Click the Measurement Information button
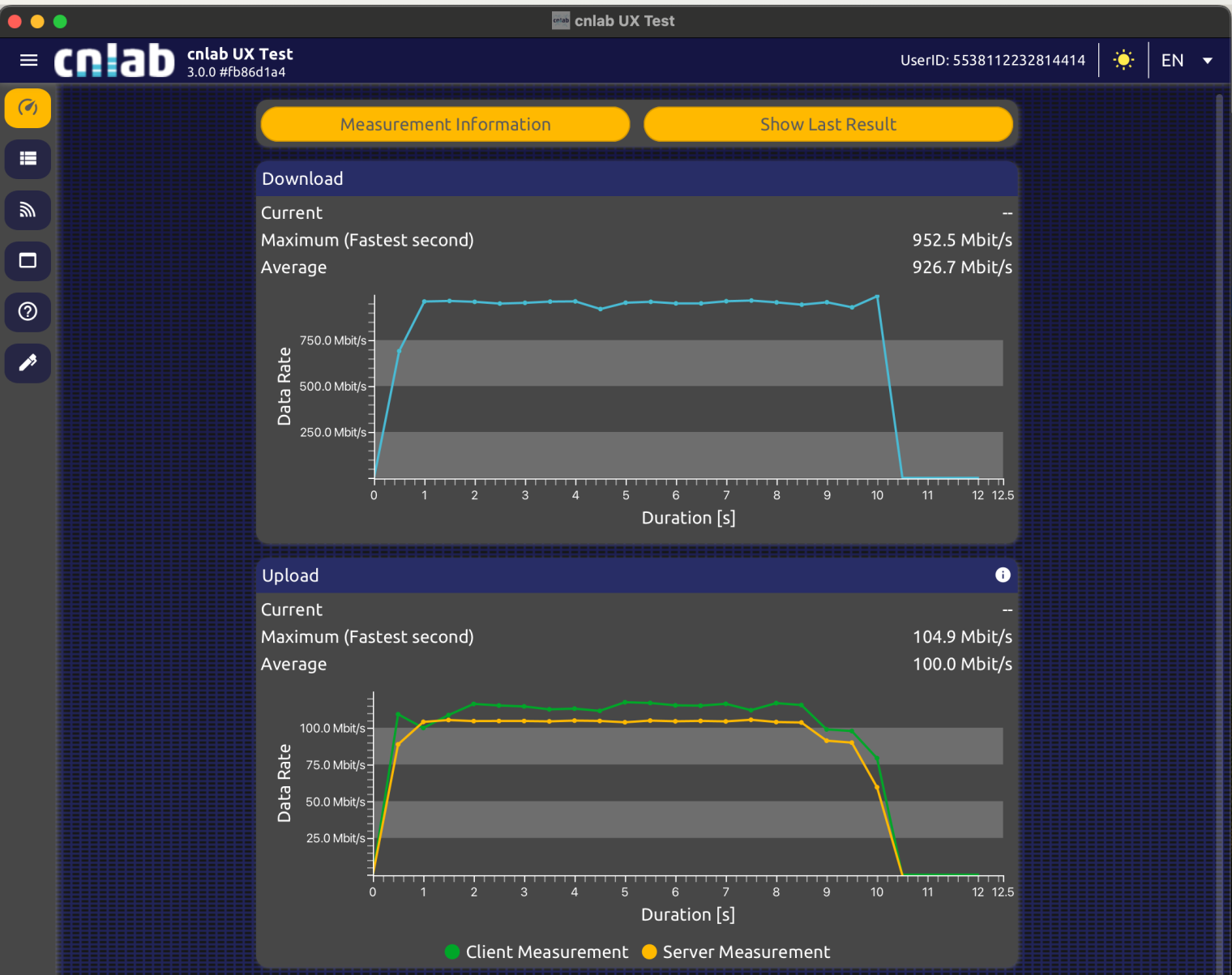The width and height of the screenshot is (1232, 975). (x=445, y=125)
